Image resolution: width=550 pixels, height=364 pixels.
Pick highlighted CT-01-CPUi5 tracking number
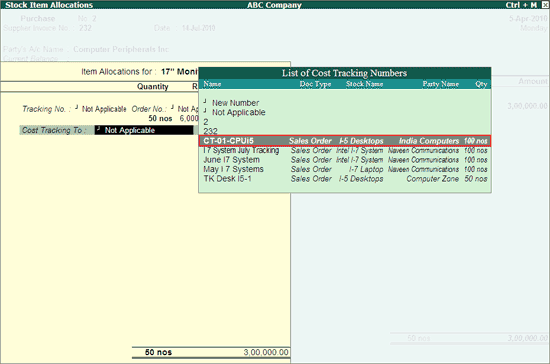(x=345, y=141)
